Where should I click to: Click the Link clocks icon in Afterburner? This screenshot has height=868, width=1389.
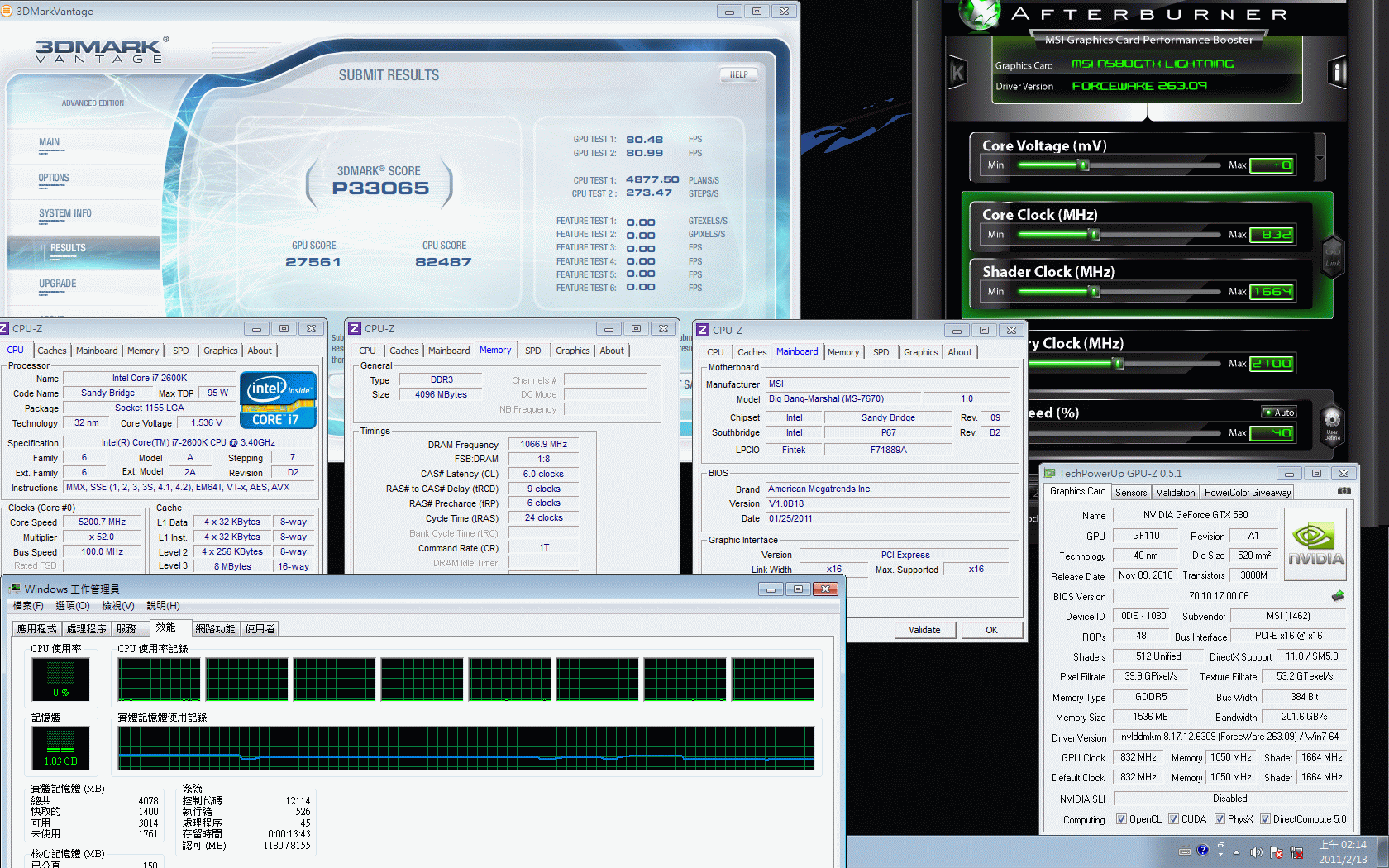coord(1333,255)
